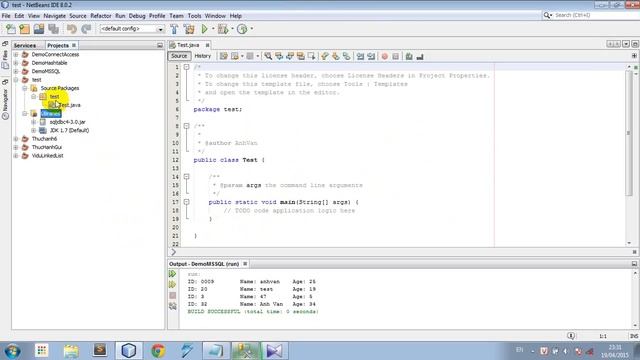
Task: Build the project with hammer icon
Action: [x=174, y=29]
